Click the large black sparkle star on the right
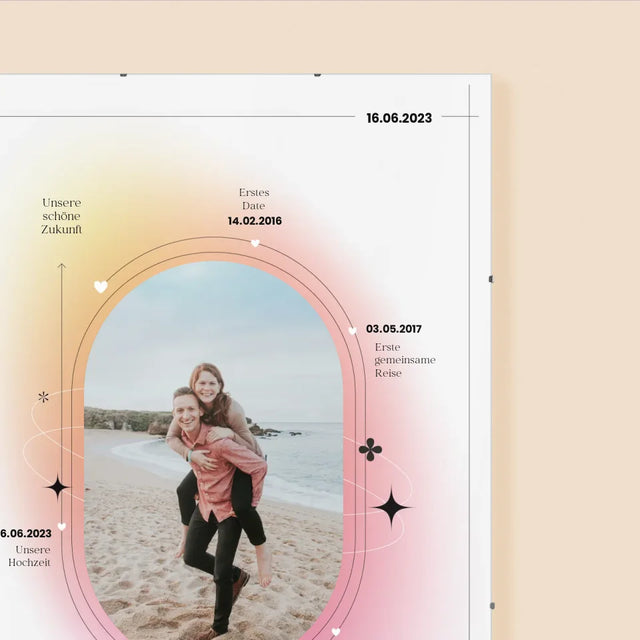 click(391, 507)
